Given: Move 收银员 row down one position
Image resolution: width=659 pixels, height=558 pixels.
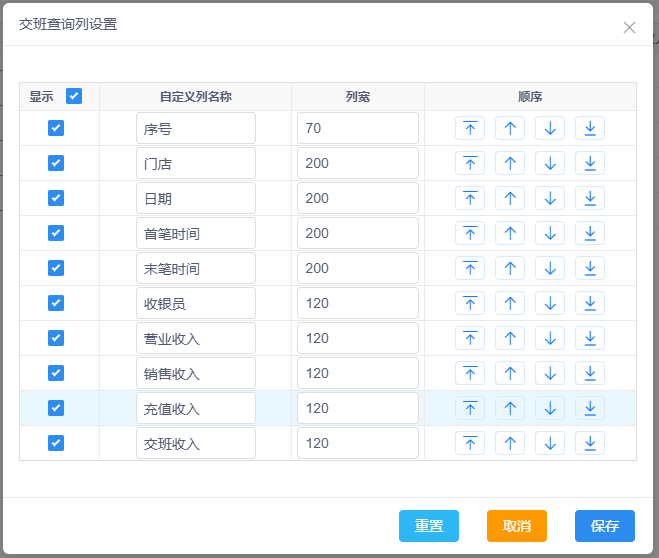Looking at the screenshot, I should pos(550,303).
